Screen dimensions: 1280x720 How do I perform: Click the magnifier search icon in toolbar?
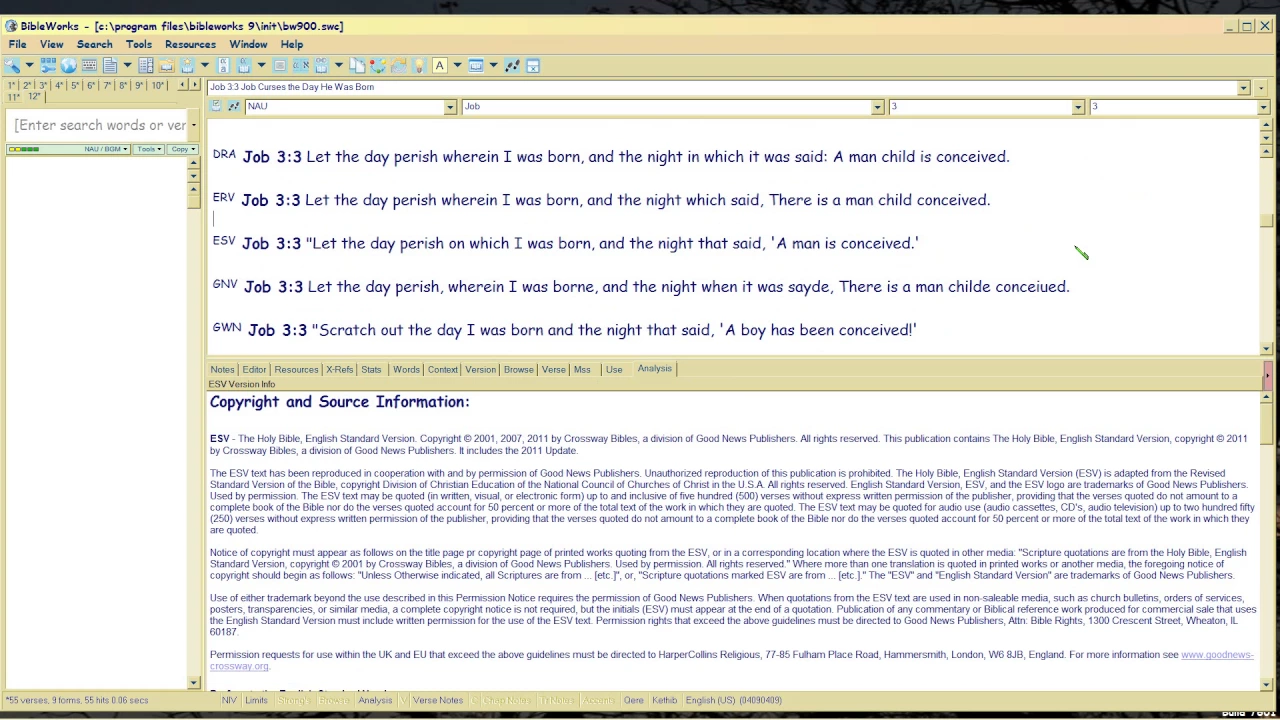(x=11, y=65)
